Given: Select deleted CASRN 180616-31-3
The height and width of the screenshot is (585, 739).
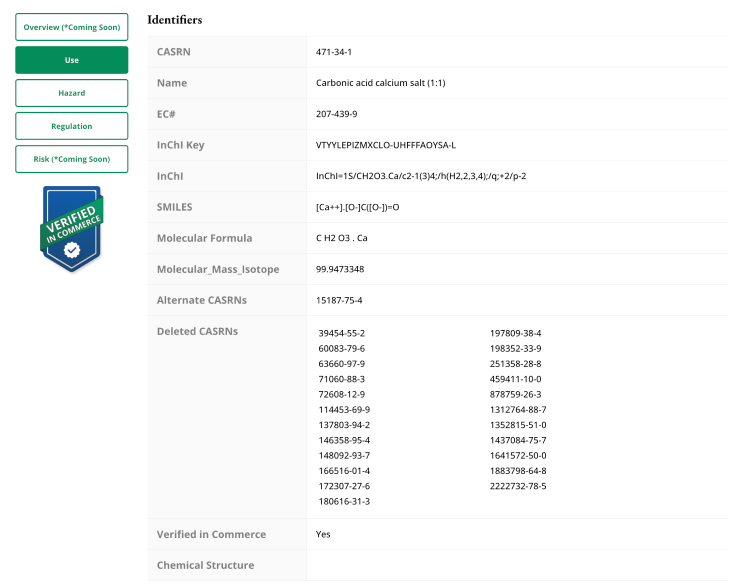Looking at the screenshot, I should coord(344,502).
